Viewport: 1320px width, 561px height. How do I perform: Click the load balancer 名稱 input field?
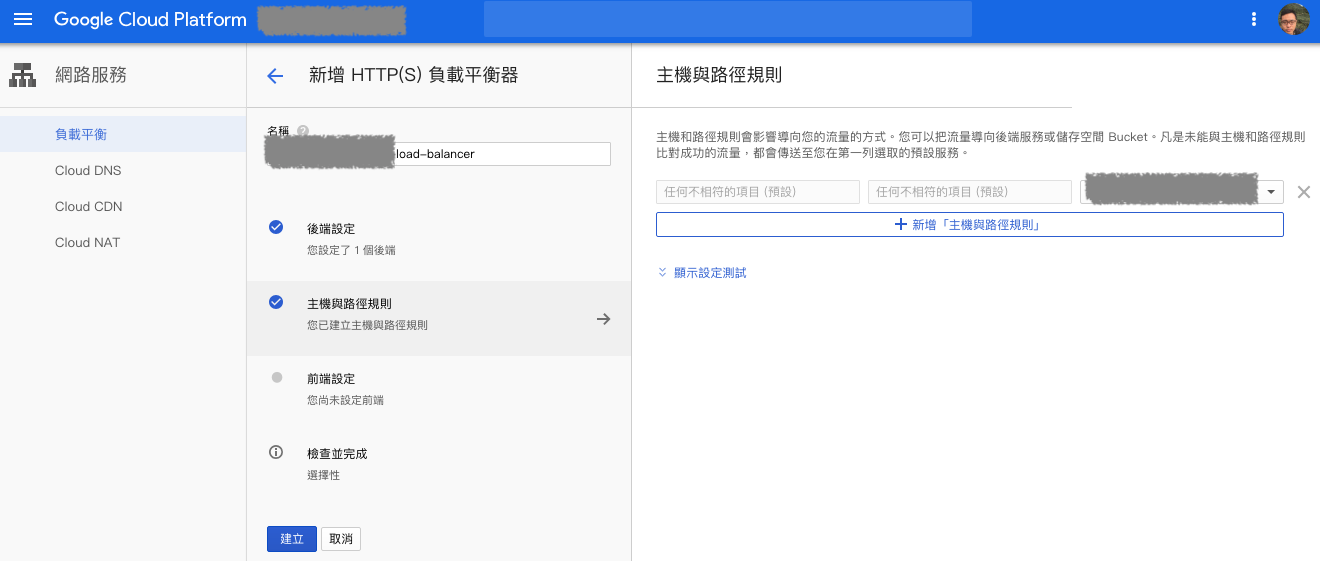coord(500,154)
